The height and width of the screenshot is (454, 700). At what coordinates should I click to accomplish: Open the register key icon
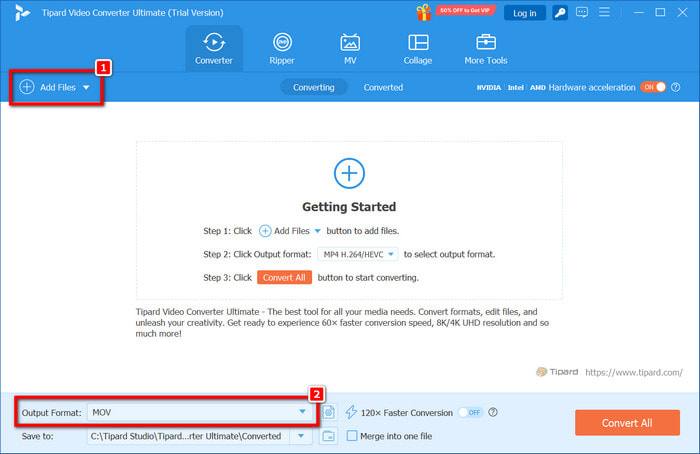560,13
